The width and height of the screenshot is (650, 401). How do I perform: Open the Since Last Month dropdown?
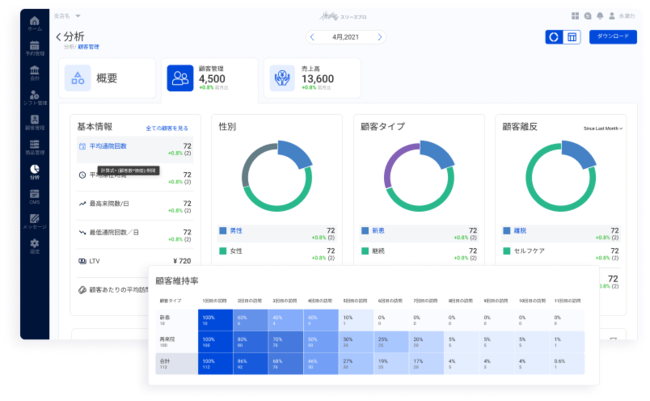point(603,129)
